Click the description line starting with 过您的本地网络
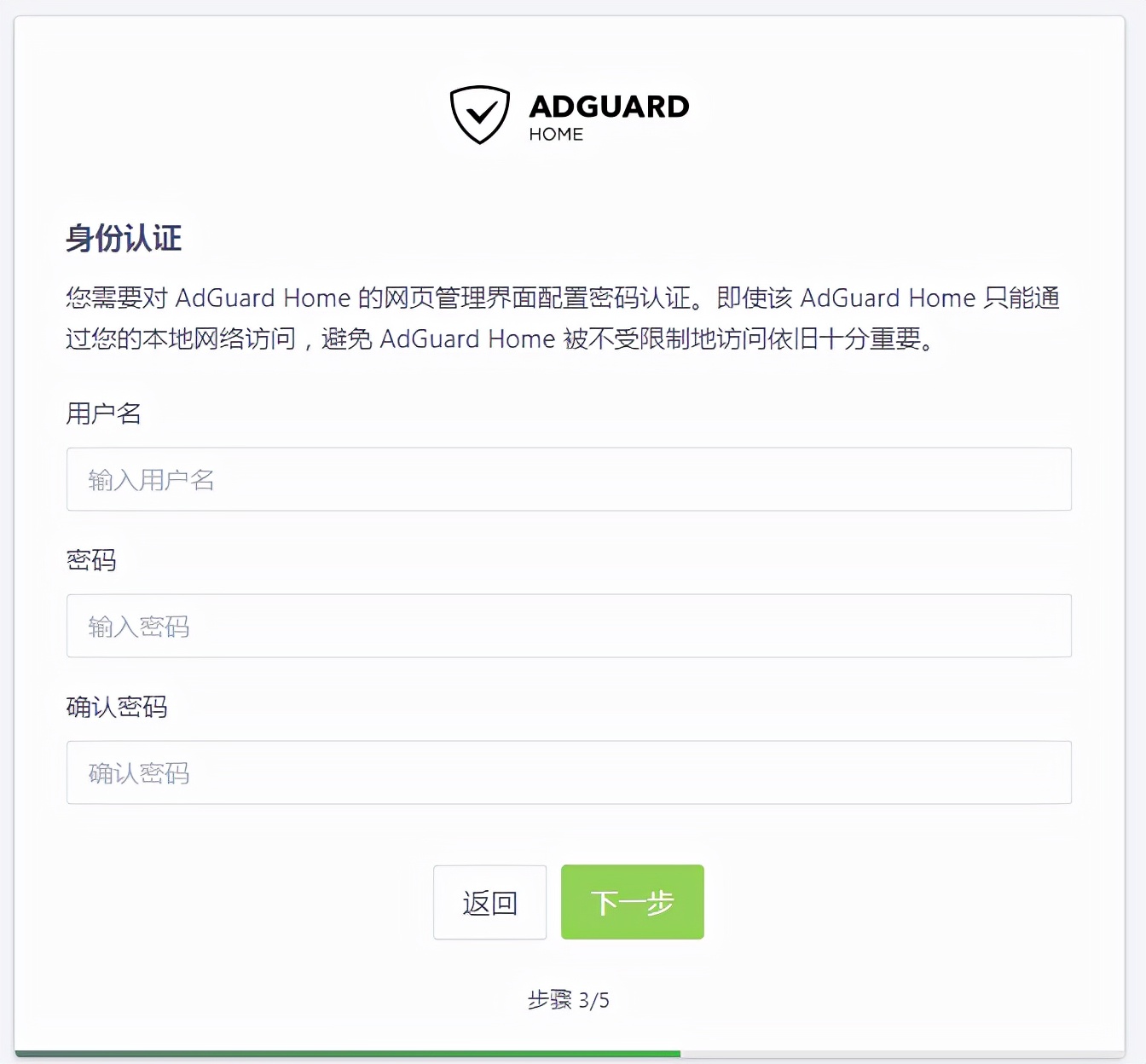This screenshot has height=1064, width=1146. click(501, 338)
